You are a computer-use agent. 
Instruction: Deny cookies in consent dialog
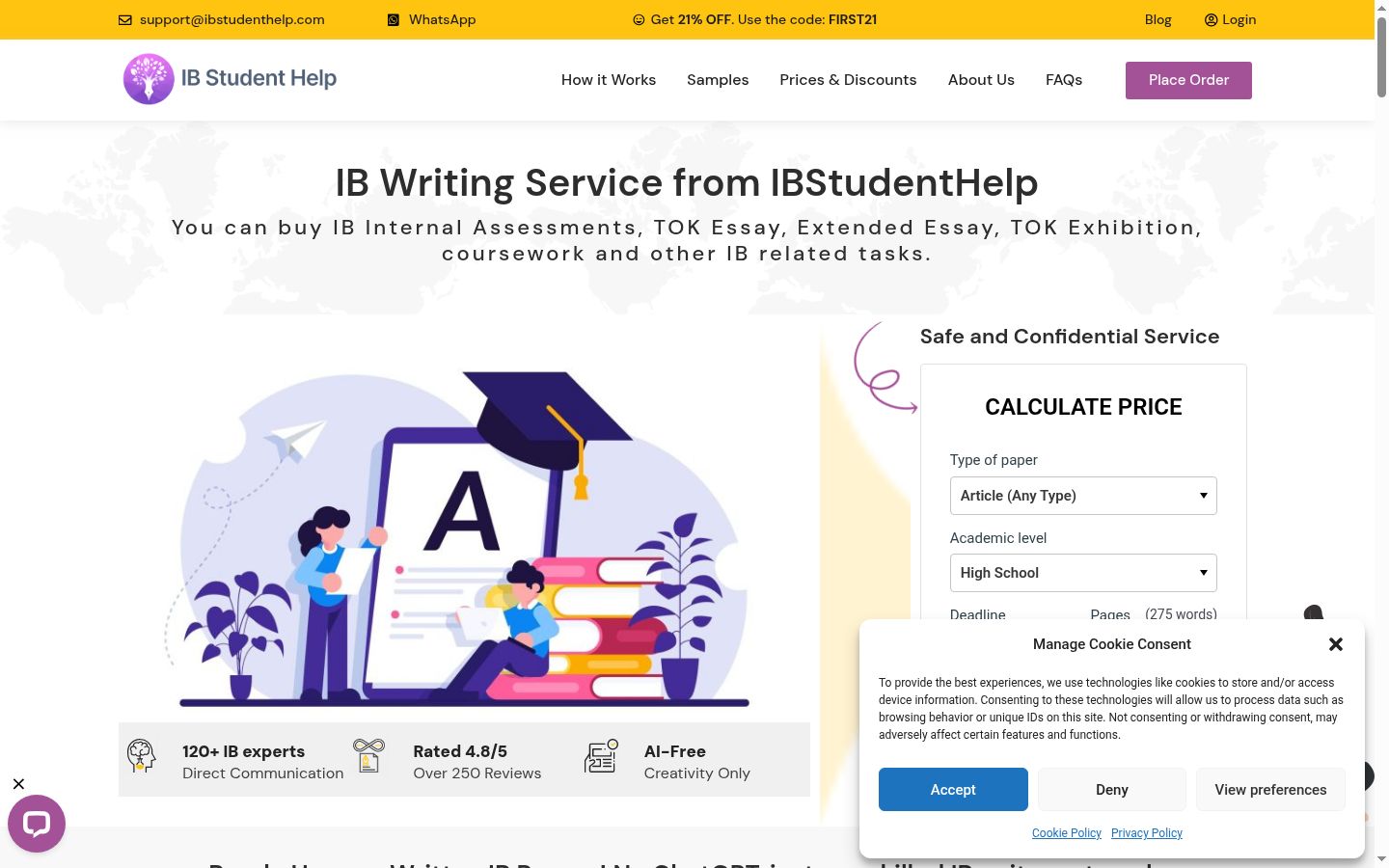[1112, 790]
